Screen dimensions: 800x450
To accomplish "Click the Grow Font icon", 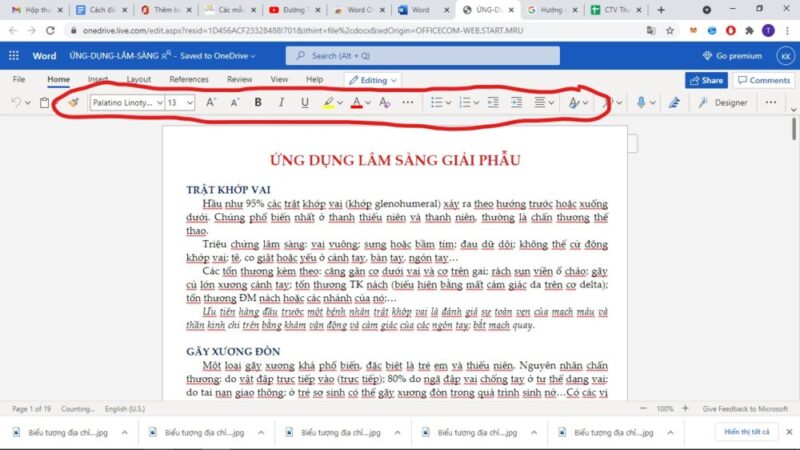I will pyautogui.click(x=211, y=103).
